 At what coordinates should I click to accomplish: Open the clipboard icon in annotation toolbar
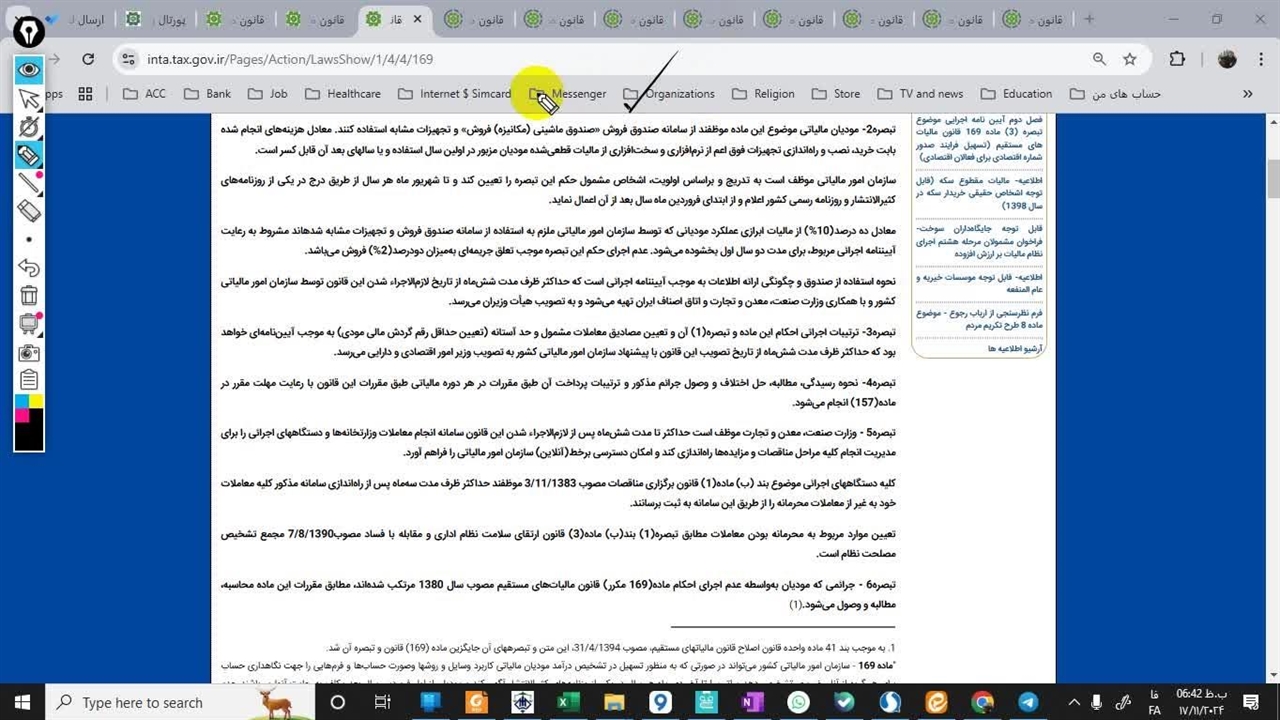coord(29,380)
